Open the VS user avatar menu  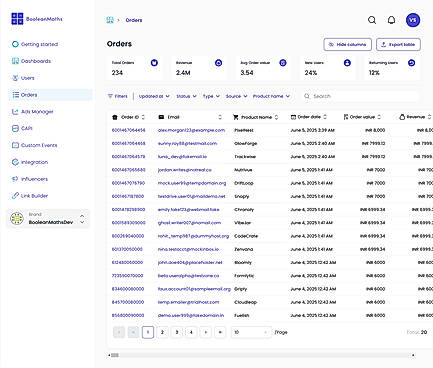pos(413,20)
